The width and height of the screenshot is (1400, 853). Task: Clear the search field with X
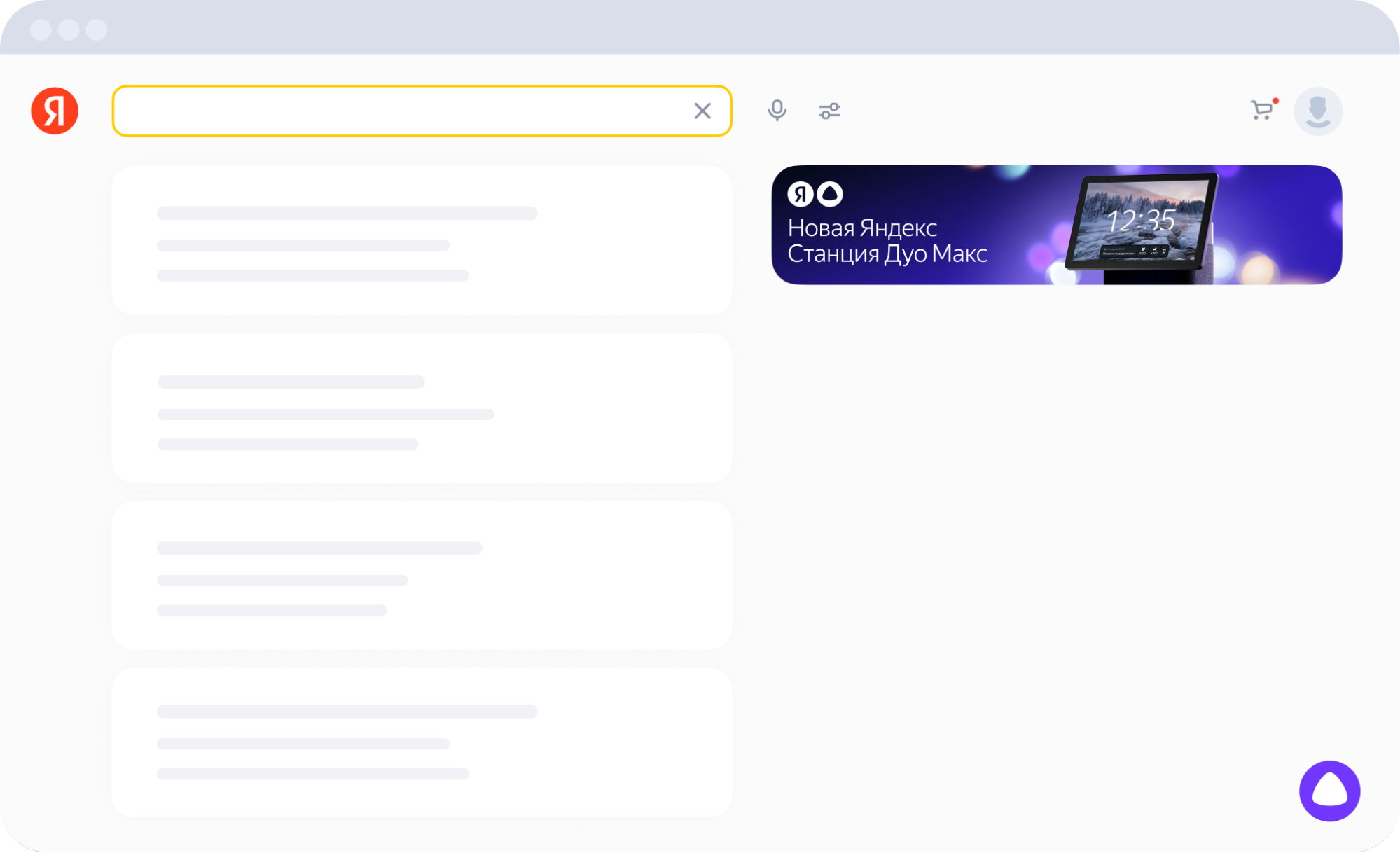click(x=702, y=111)
